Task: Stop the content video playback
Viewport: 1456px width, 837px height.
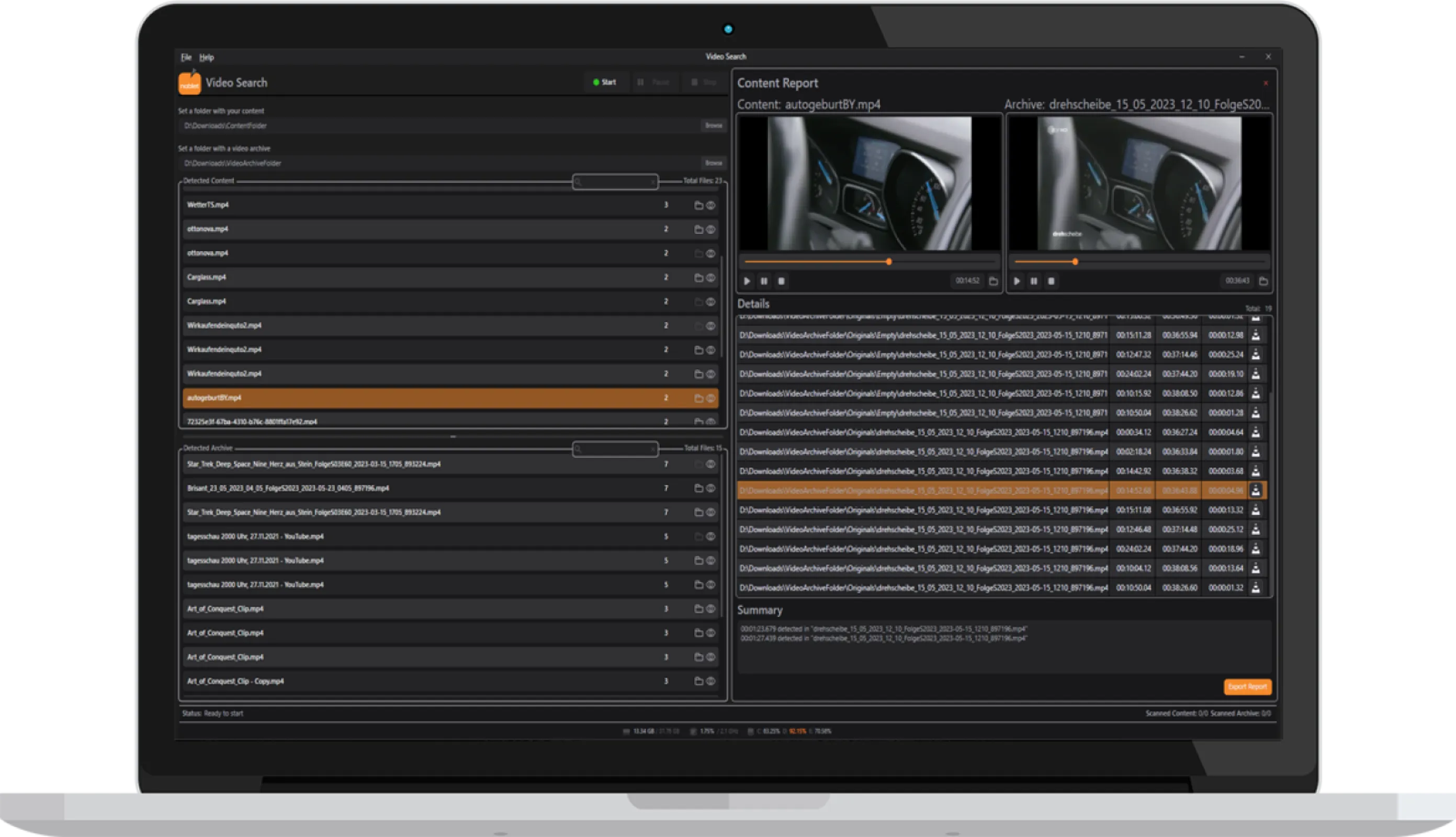Action: [781, 281]
